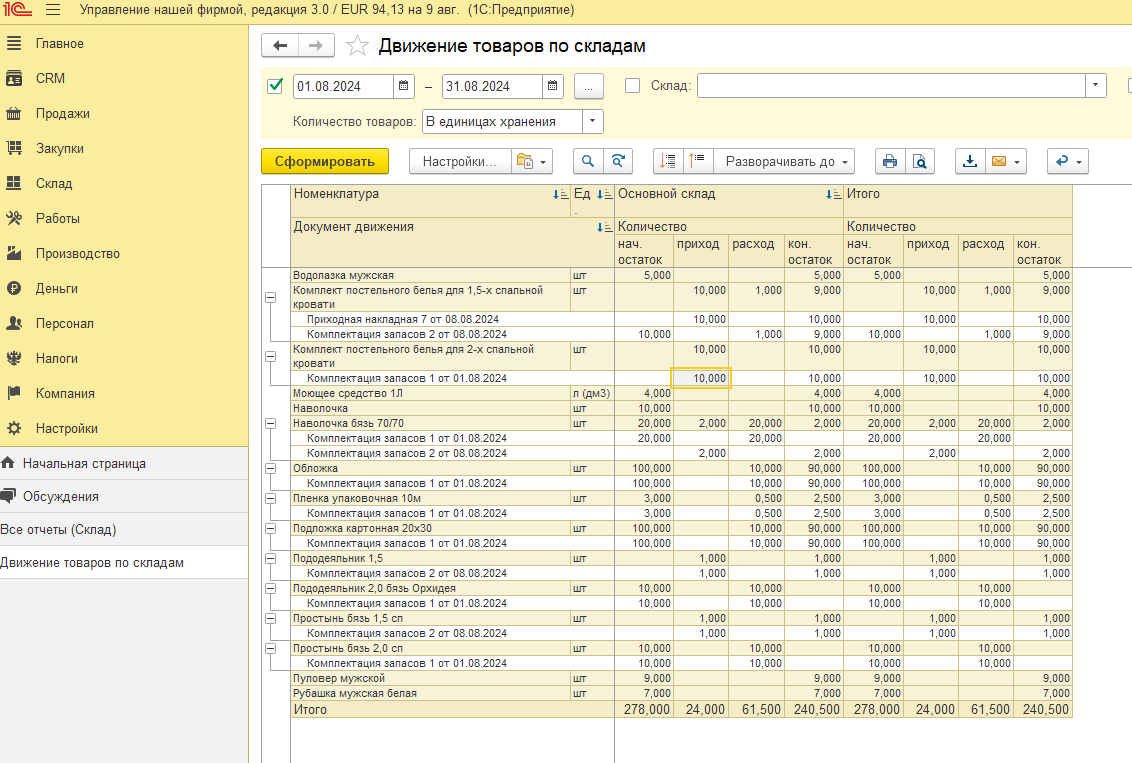Click the Персонал people icon
Viewport: 1132px width, 763px height.
pyautogui.click(x=14, y=323)
